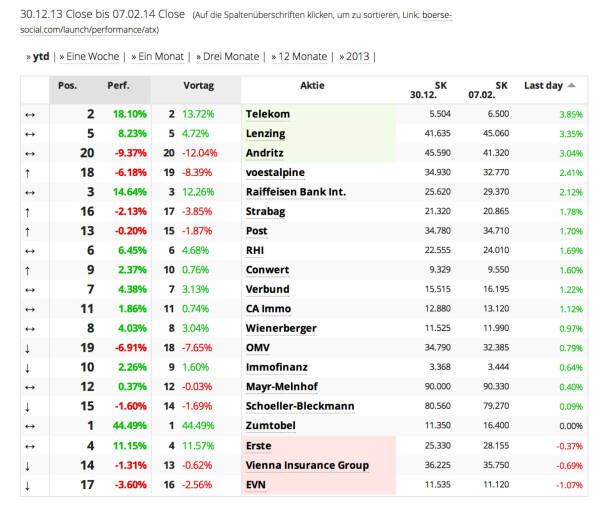
Task: Show the 2013 performance period
Action: (355, 57)
